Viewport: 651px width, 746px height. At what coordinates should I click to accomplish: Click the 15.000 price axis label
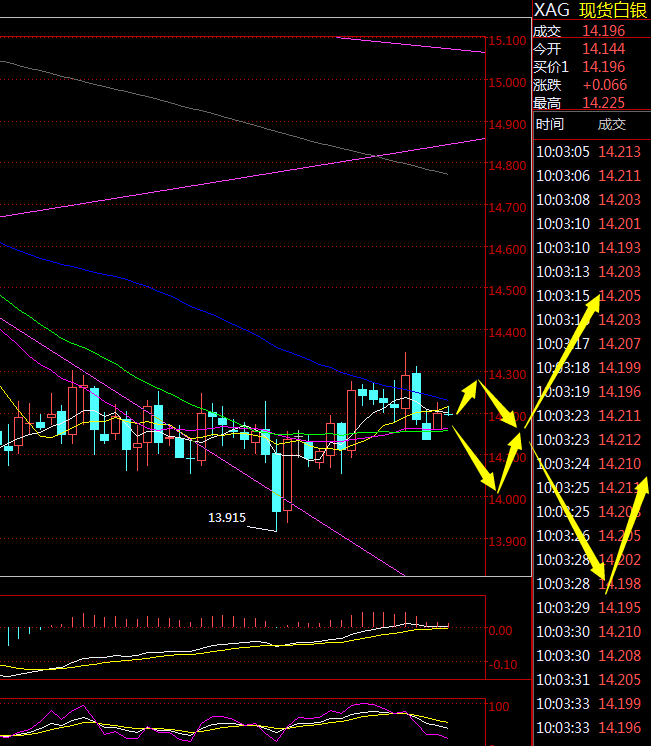coord(507,83)
